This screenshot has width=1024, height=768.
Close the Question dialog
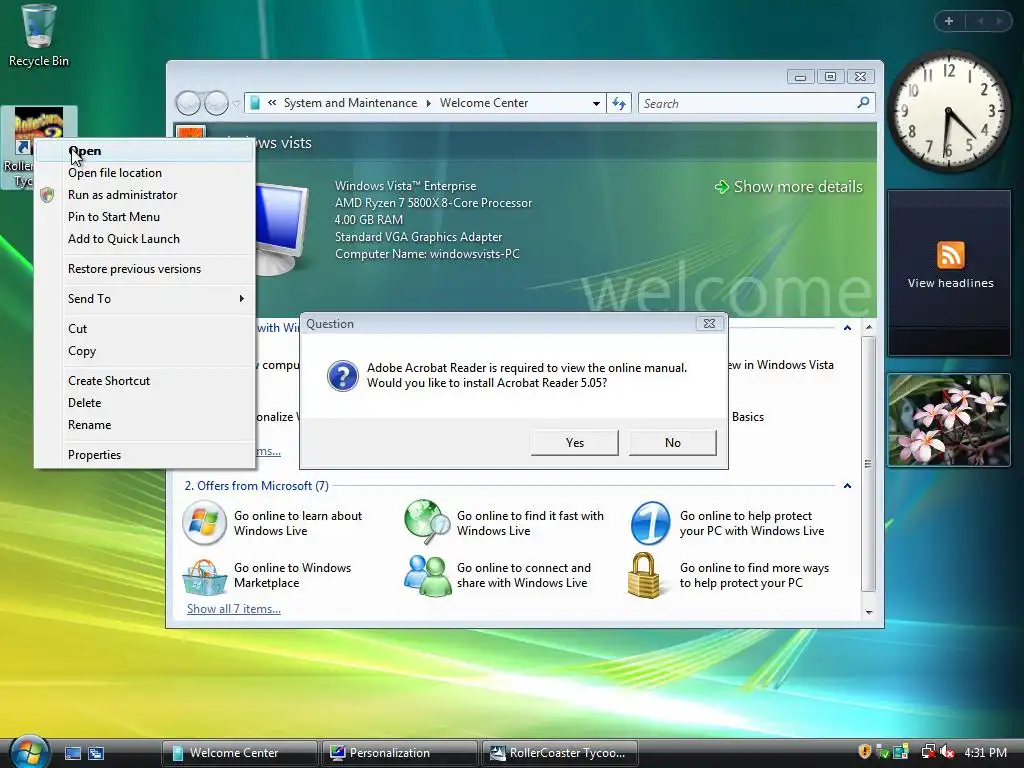709,323
